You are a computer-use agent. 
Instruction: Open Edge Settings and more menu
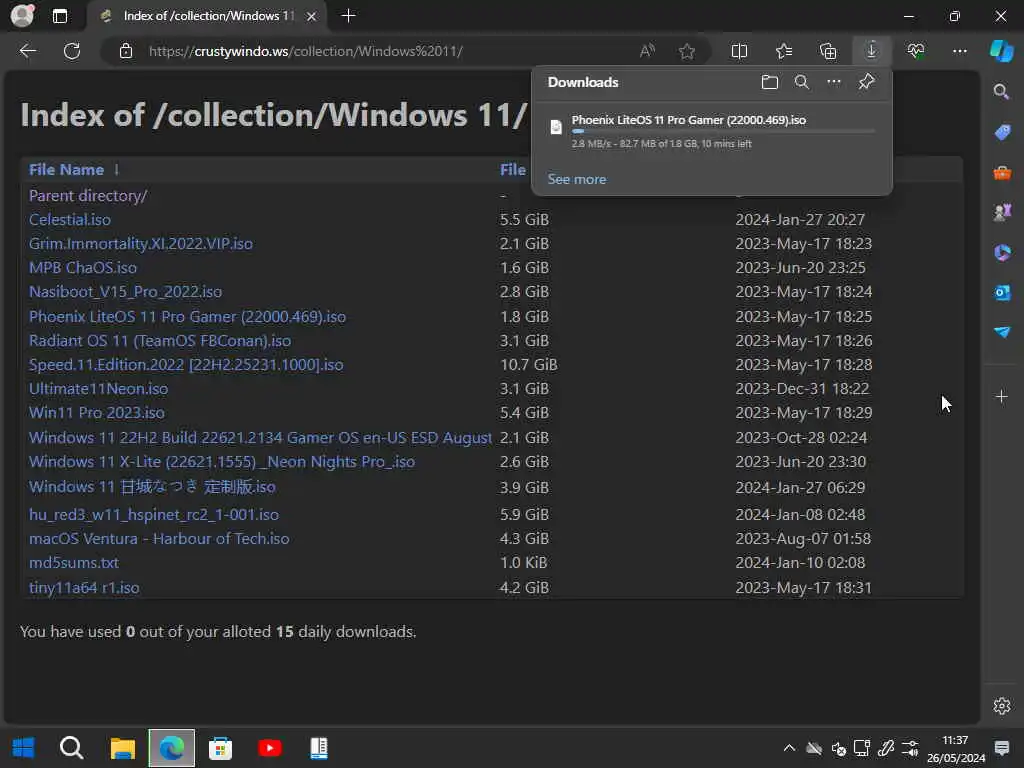(x=959, y=51)
